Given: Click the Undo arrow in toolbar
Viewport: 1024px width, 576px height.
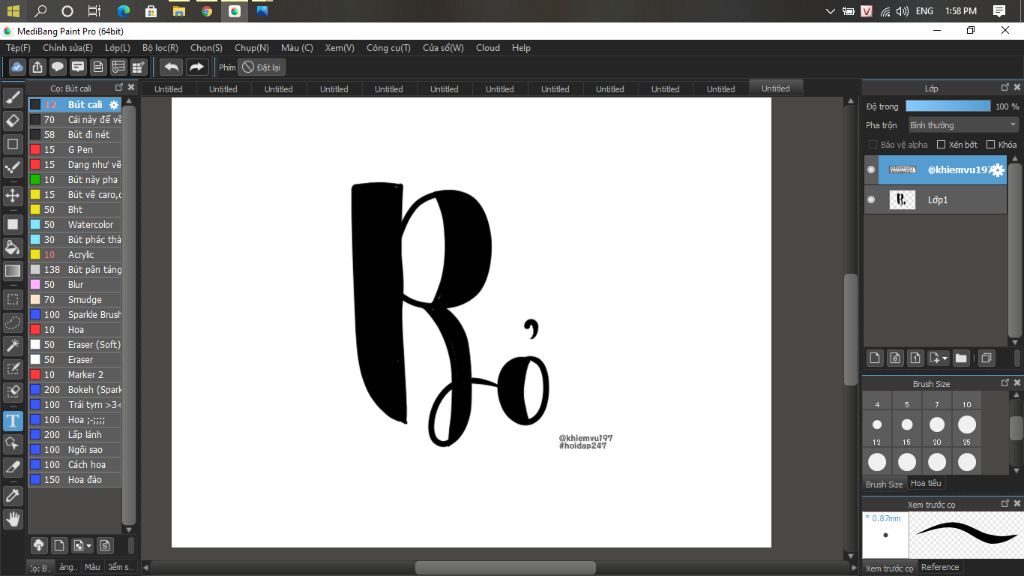Looking at the screenshot, I should pos(171,67).
